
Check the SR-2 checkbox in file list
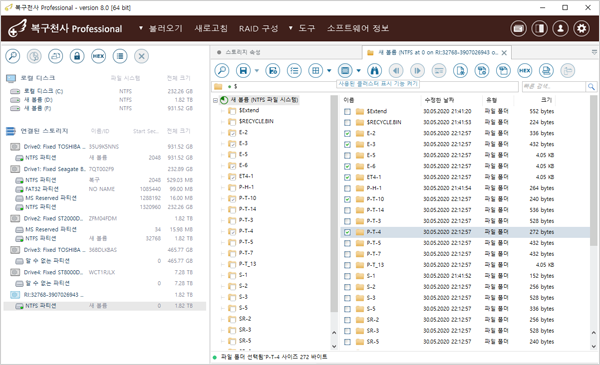click(x=347, y=320)
